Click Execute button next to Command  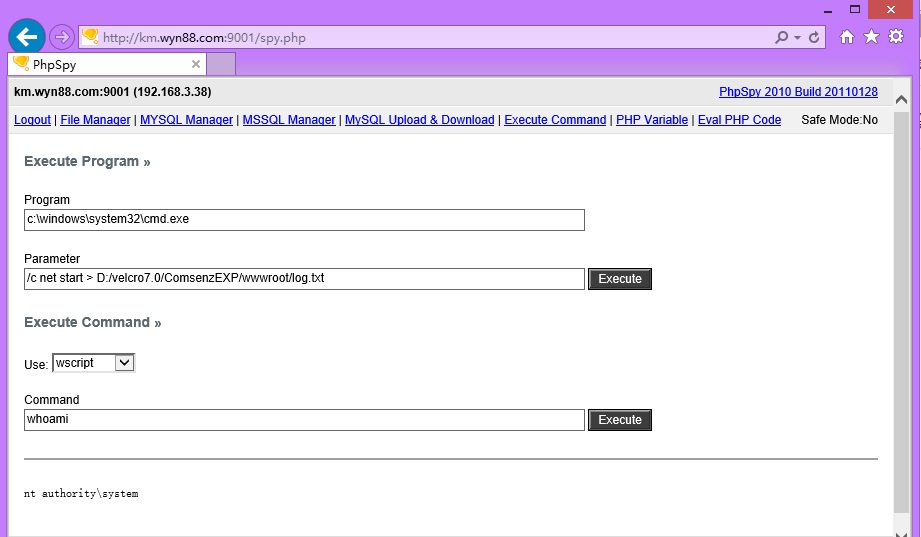coord(620,419)
